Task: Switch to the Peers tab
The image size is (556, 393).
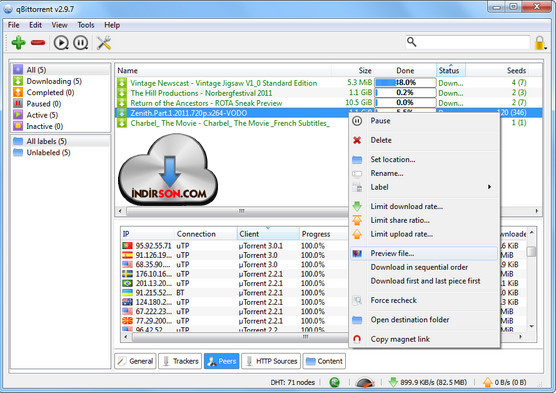Action: coord(222,361)
